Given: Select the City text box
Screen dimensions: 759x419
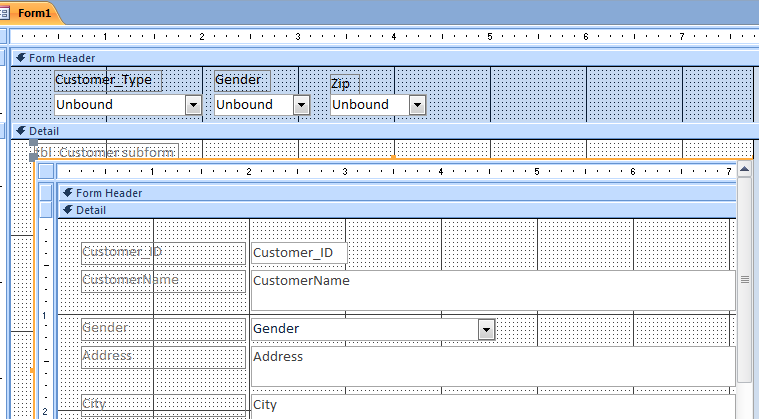Looking at the screenshot, I should point(493,407).
